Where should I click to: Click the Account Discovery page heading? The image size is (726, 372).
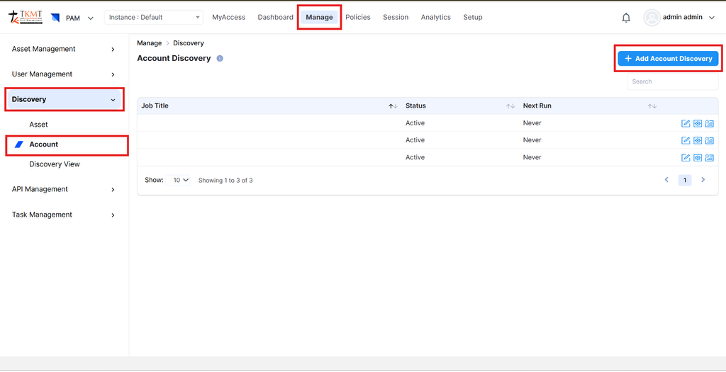174,58
